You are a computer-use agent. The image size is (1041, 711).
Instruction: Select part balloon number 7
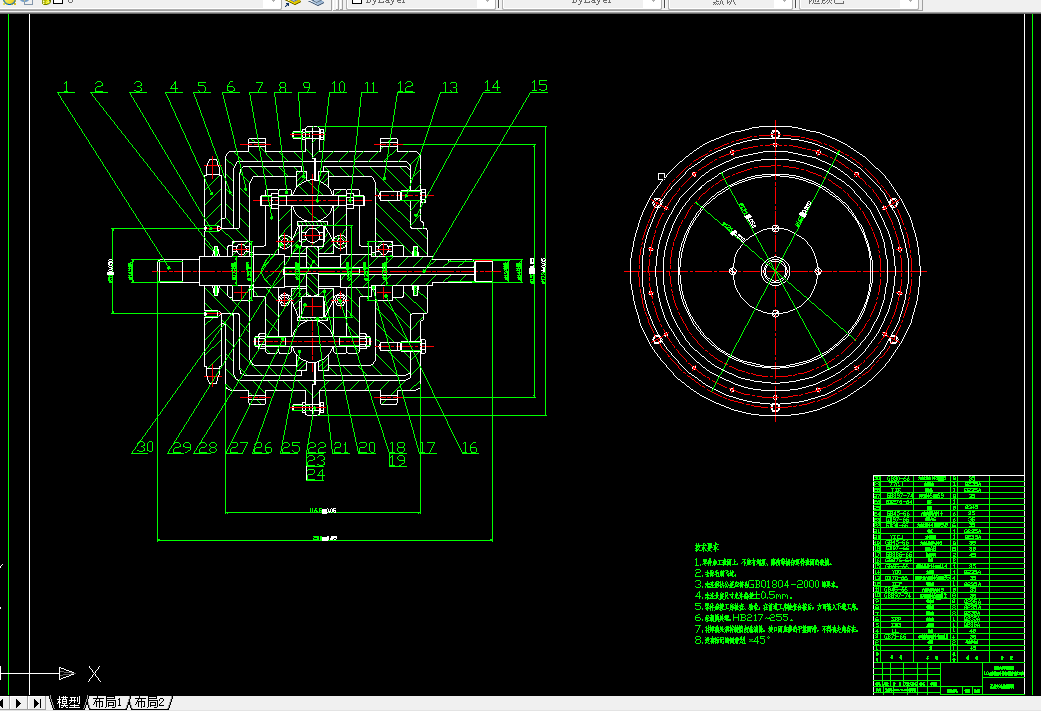coord(260,86)
